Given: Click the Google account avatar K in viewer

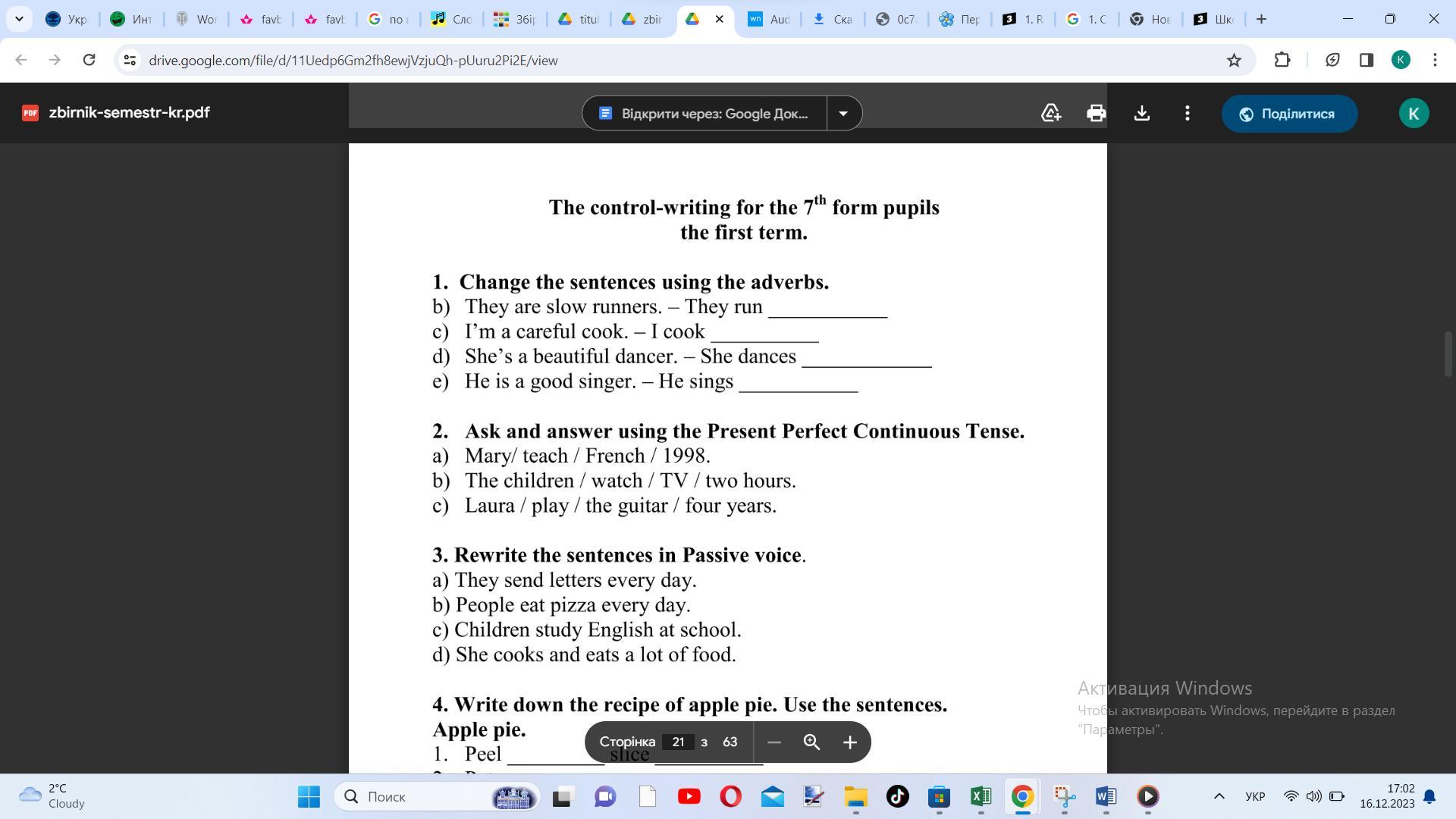Looking at the screenshot, I should tap(1414, 114).
